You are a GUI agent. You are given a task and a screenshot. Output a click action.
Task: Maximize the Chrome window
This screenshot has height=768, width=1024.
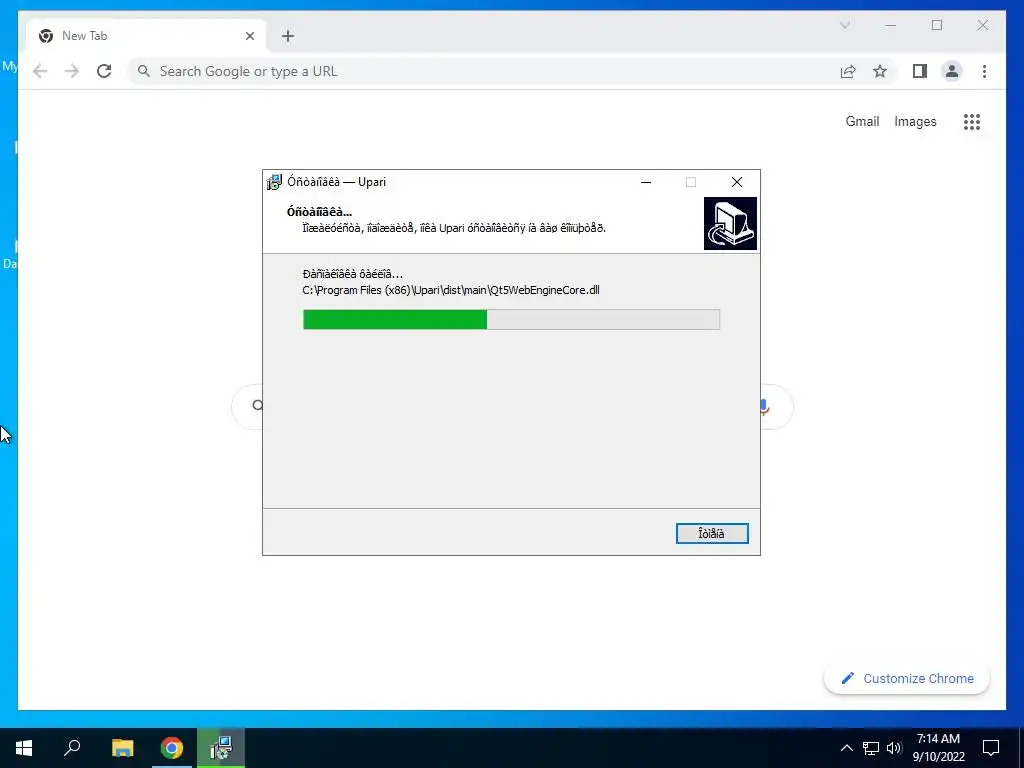(x=936, y=25)
